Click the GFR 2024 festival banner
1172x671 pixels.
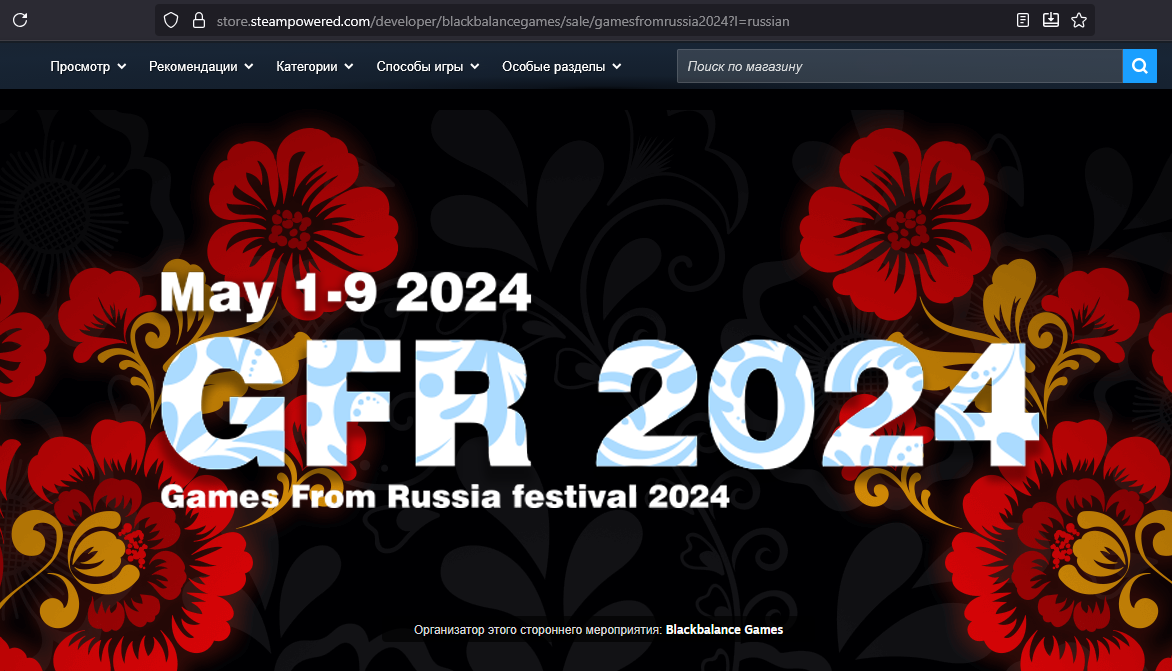pyautogui.click(x=599, y=403)
